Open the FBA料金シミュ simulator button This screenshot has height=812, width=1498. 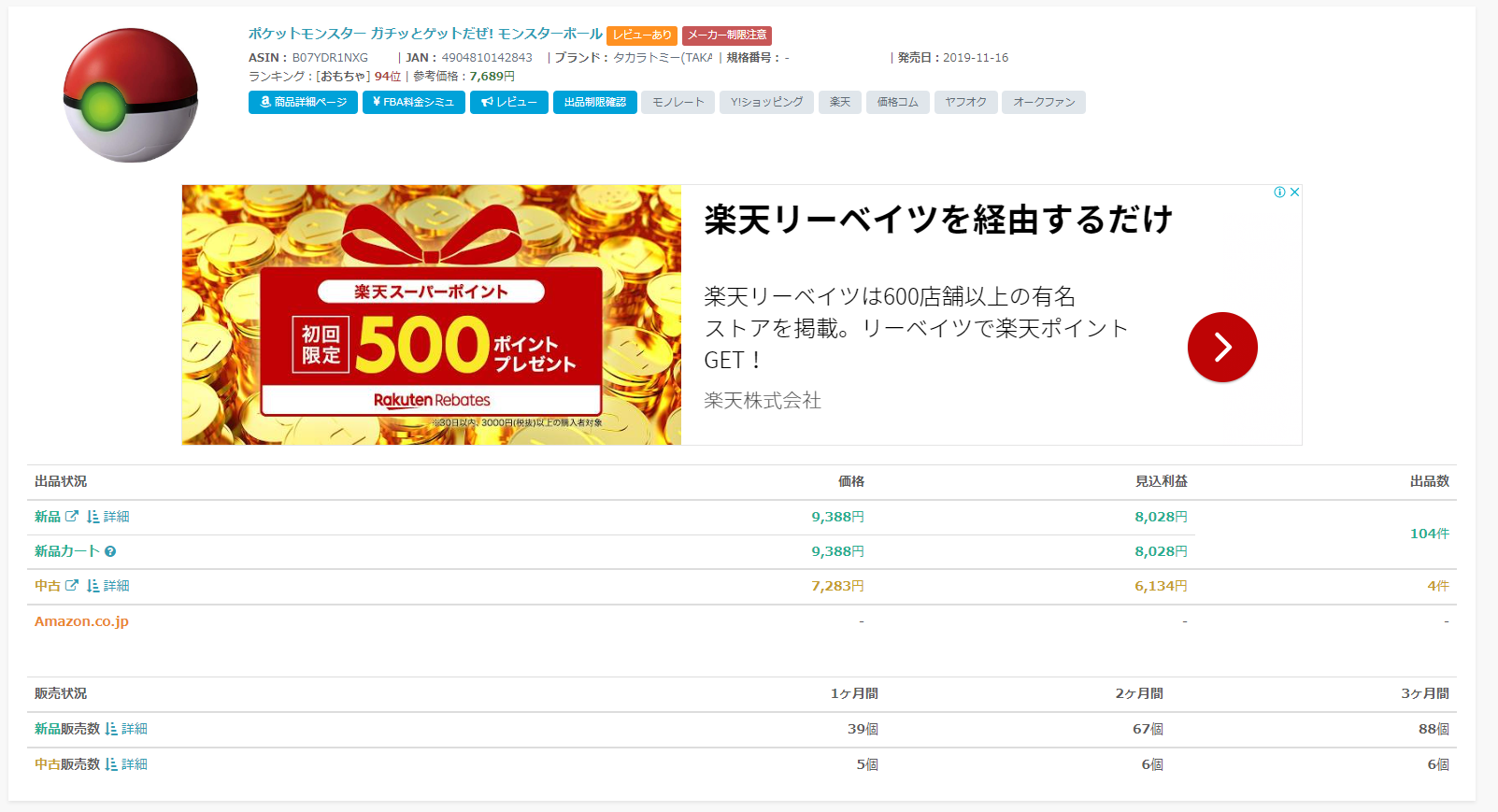[x=413, y=102]
